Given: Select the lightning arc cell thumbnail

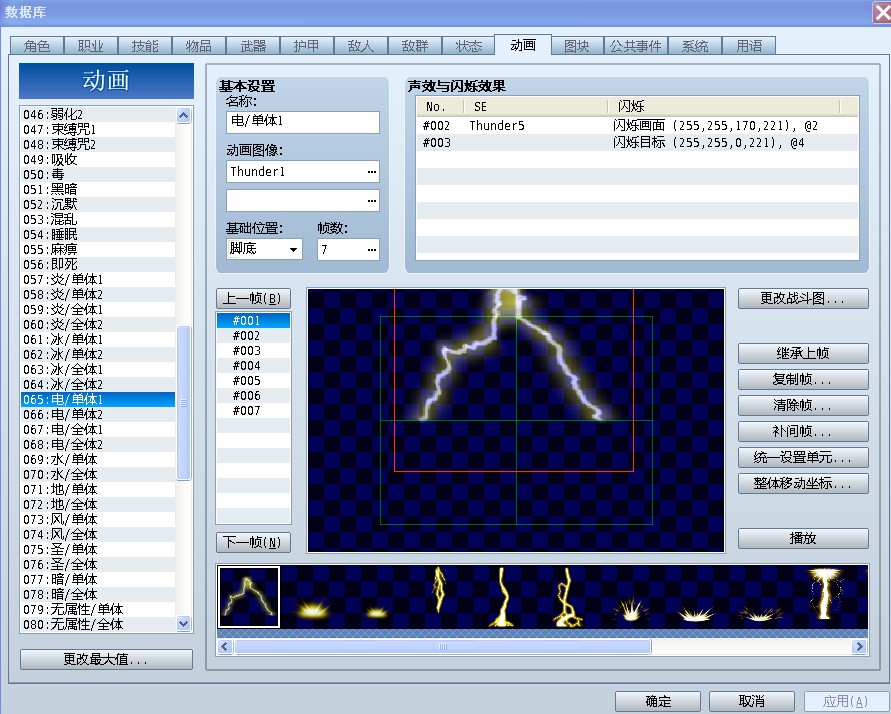Looking at the screenshot, I should pos(249,596).
